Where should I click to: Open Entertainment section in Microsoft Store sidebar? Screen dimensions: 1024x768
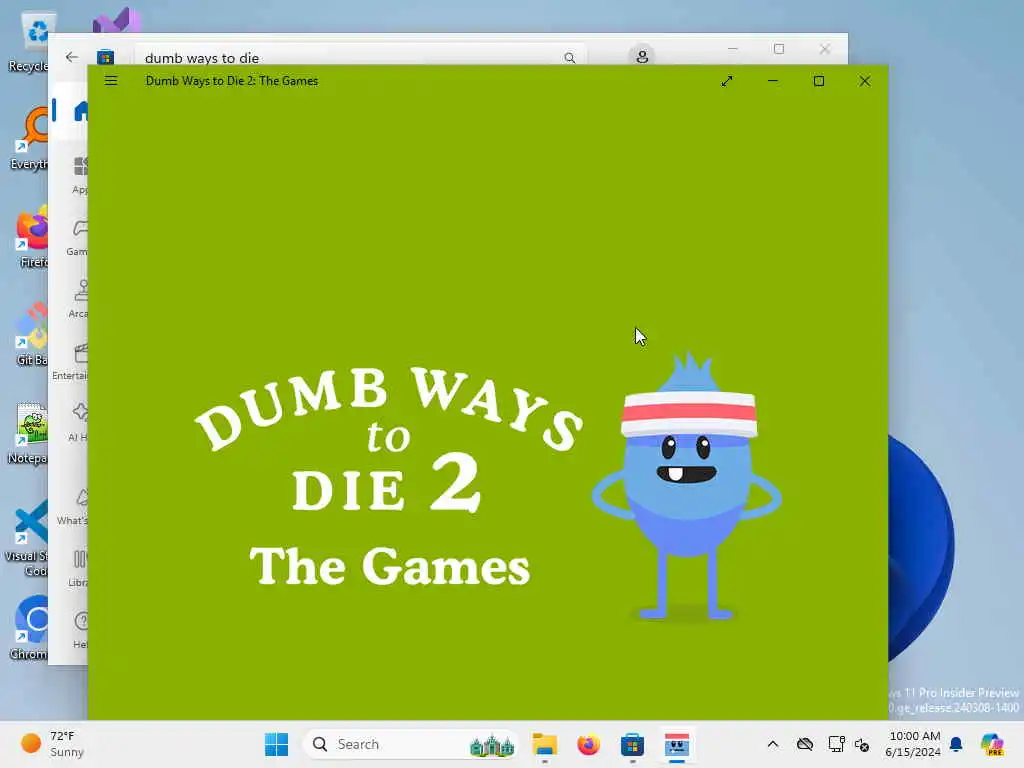tap(71, 361)
